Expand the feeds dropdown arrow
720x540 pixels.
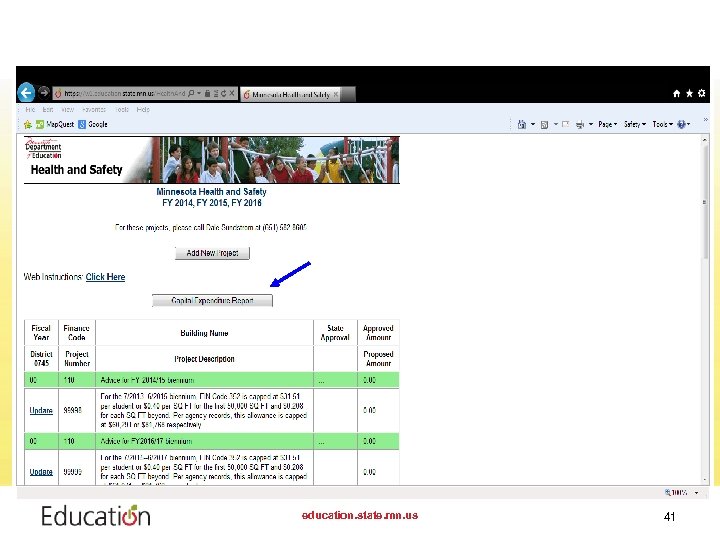(556, 124)
